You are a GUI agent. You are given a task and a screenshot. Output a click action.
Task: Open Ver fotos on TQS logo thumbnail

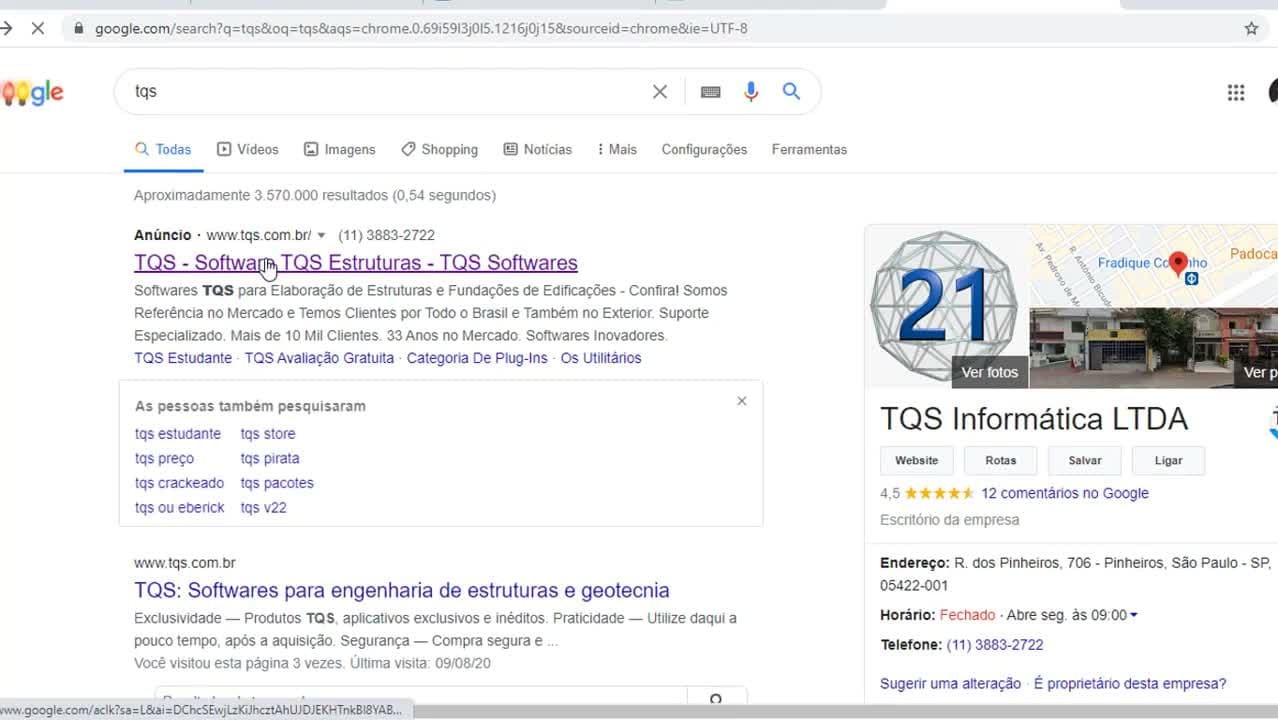(x=989, y=372)
